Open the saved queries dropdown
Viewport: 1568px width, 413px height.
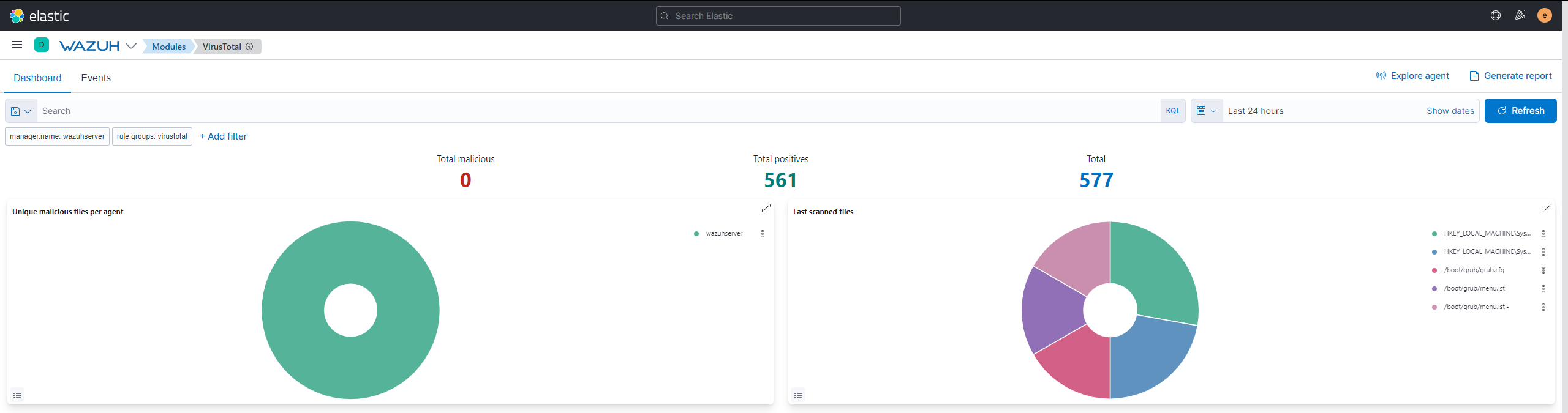pos(21,111)
